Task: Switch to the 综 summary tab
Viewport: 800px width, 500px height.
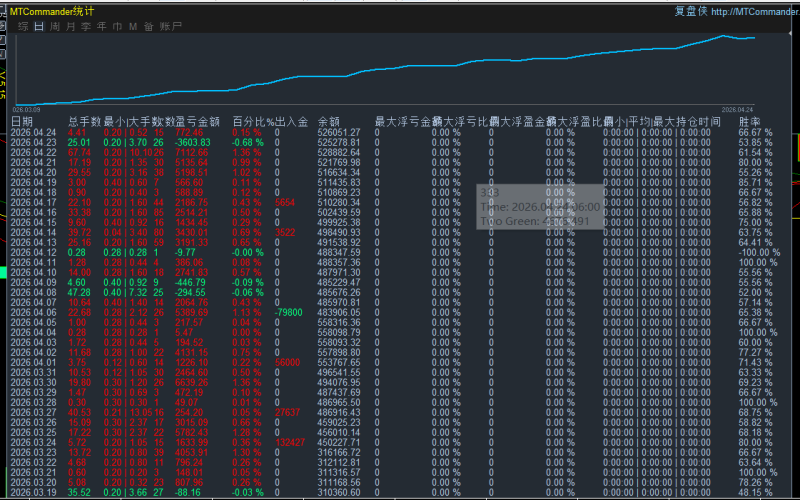Action: pyautogui.click(x=23, y=27)
